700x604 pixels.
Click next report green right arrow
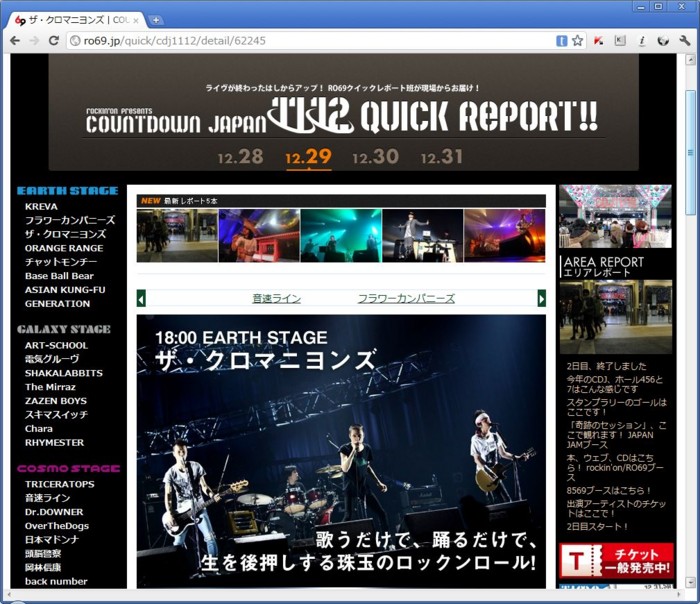pyautogui.click(x=542, y=298)
